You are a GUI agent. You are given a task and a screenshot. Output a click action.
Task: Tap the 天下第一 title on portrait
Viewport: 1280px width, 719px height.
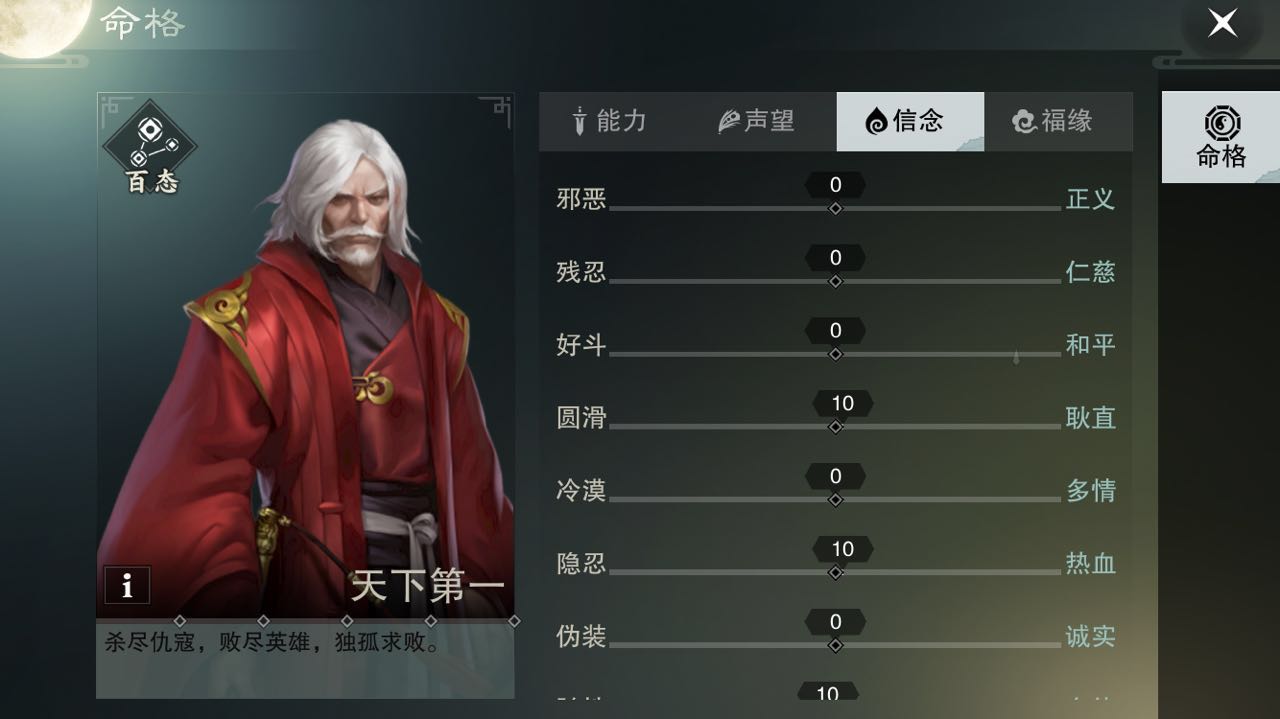pos(428,586)
